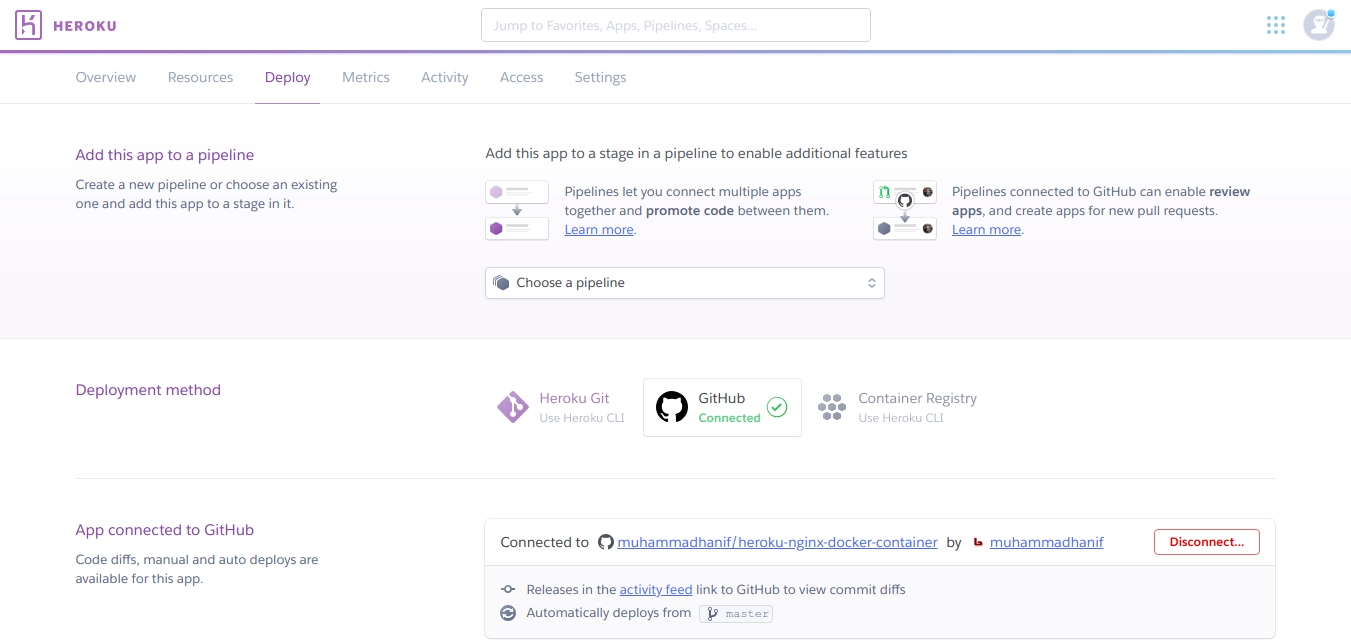Screen dimensions: 1351x640
Task: Click the Deployment method heading
Action: coord(148,390)
